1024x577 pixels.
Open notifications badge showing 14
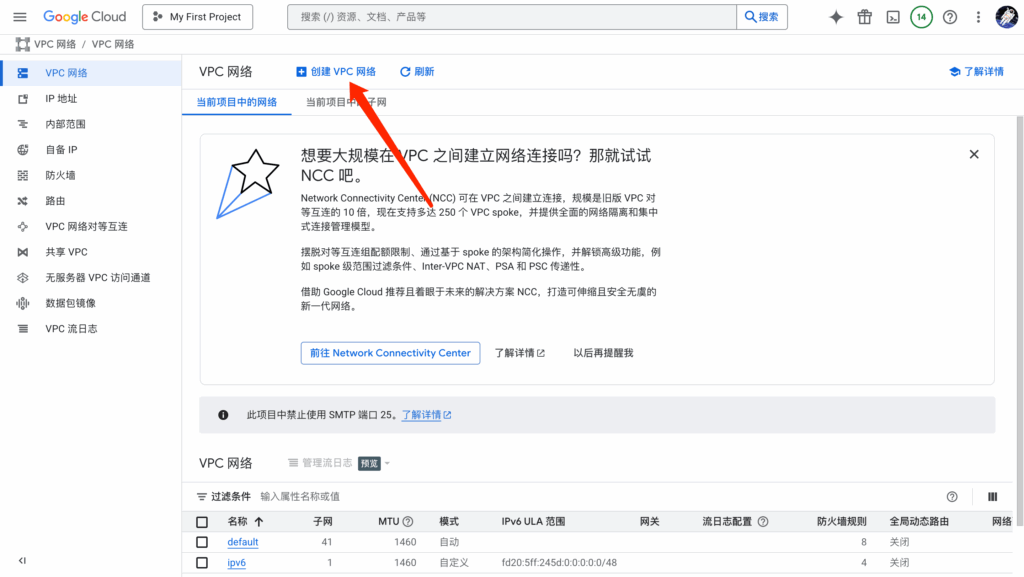click(x=921, y=17)
